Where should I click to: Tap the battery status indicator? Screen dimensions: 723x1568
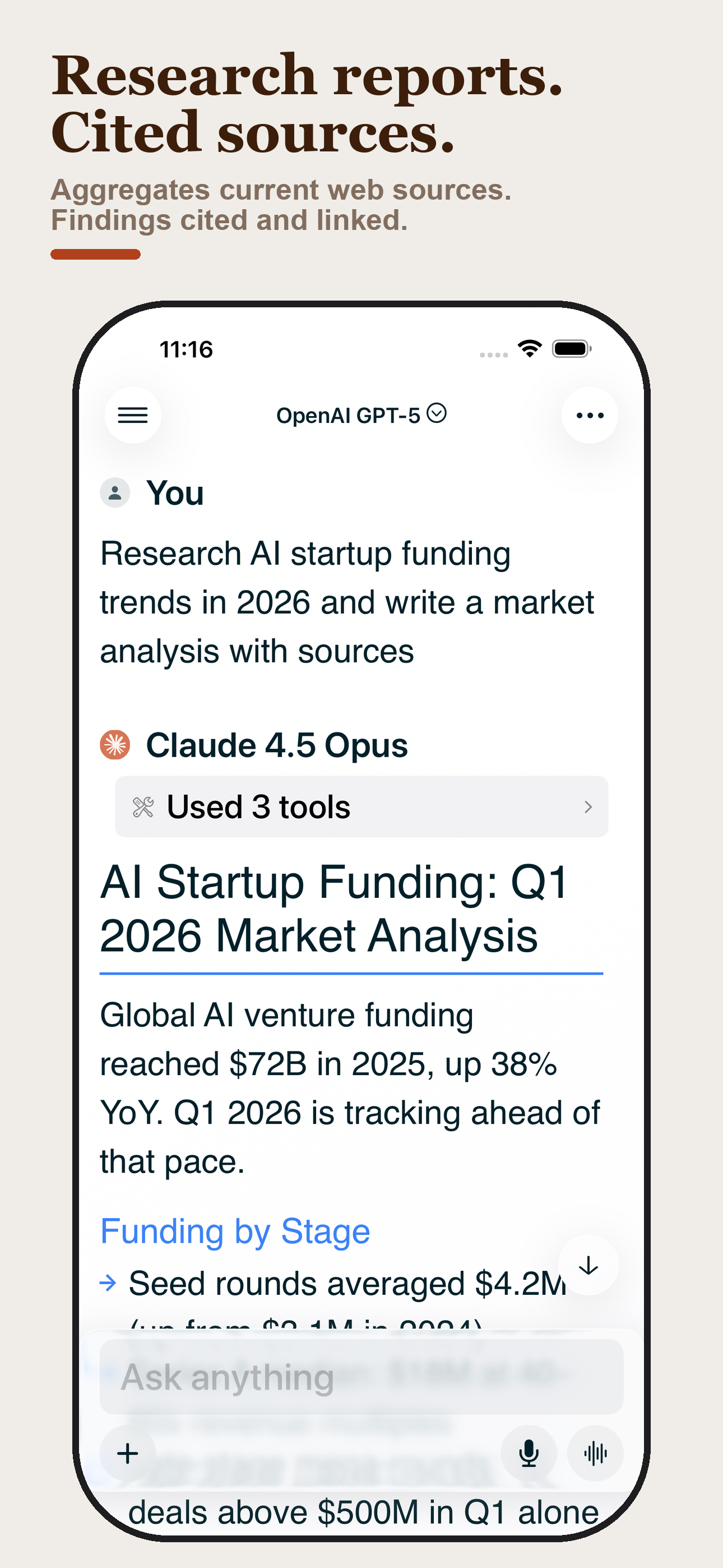(x=571, y=349)
